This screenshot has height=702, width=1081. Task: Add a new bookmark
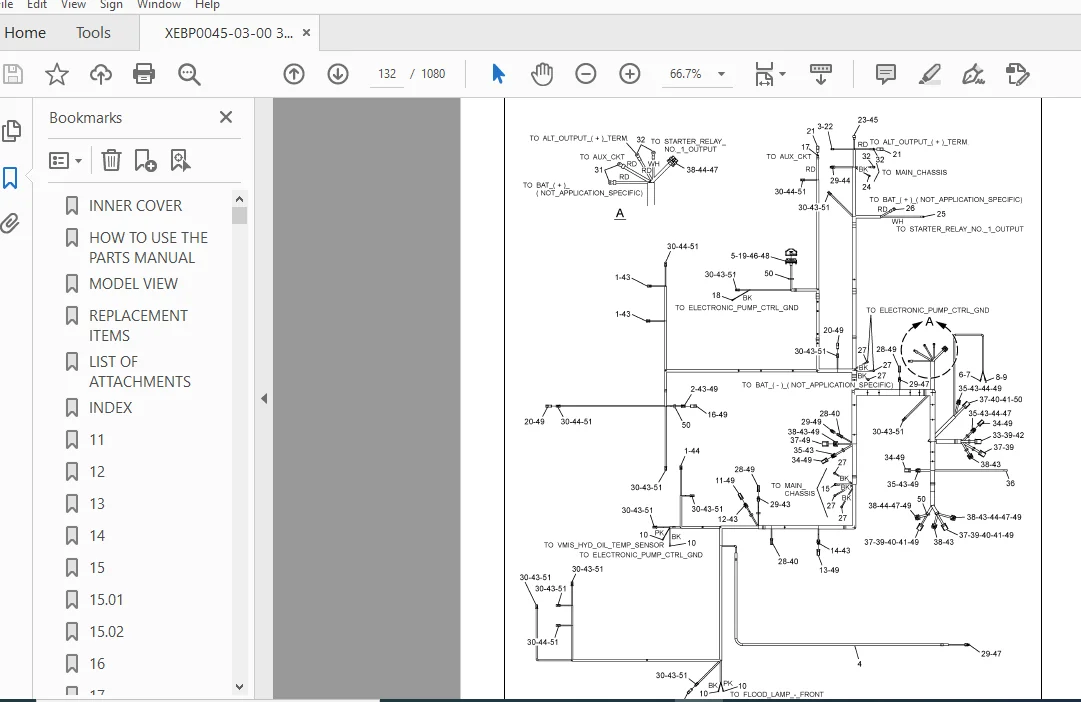(145, 161)
